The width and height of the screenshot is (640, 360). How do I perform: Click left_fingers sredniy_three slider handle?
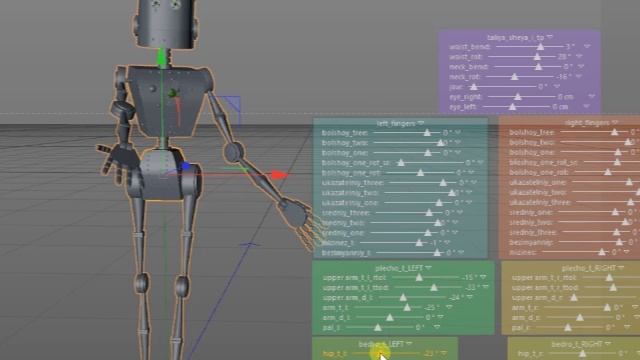[x=429, y=213]
